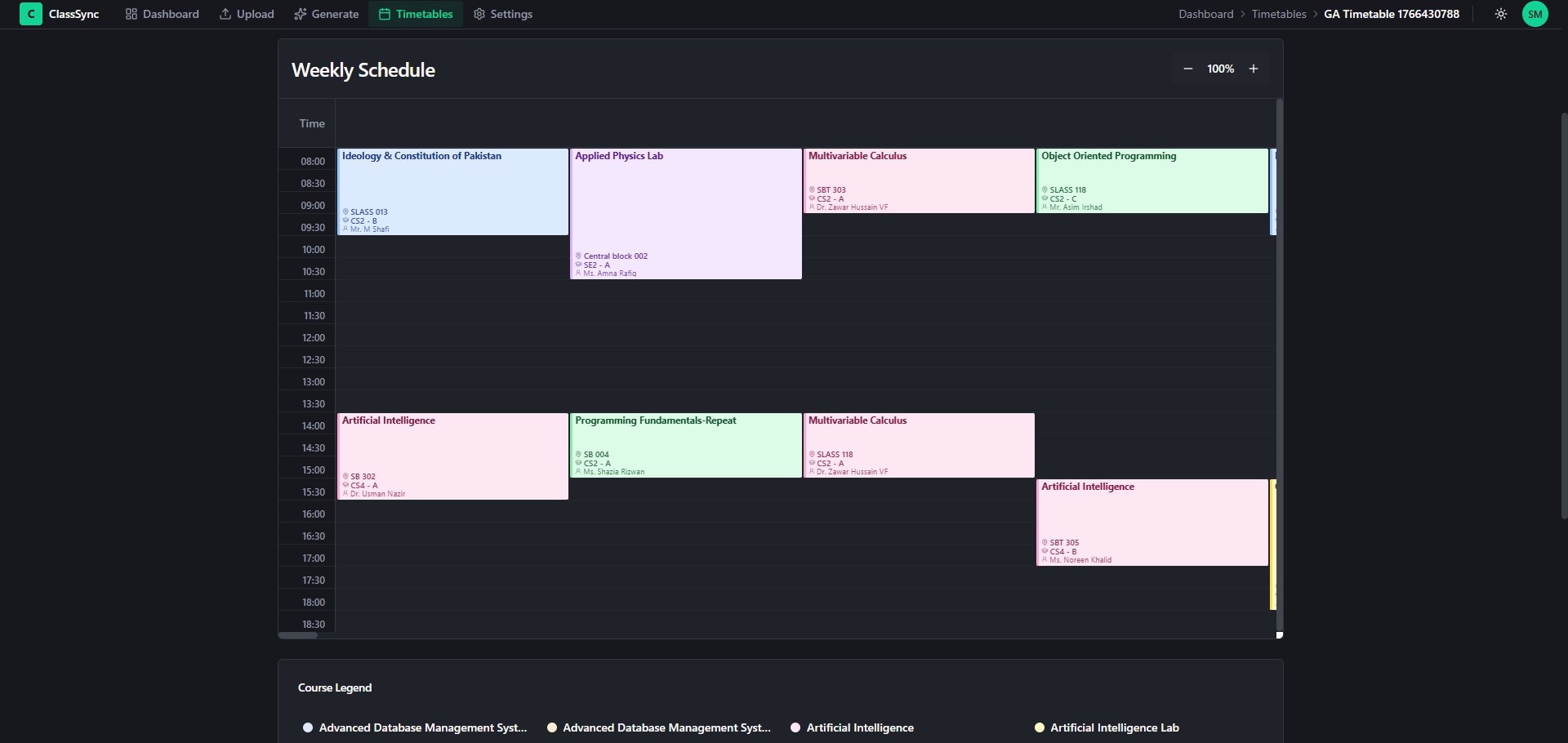Click the Dr. Usman Nazir instructor text

pos(377,494)
